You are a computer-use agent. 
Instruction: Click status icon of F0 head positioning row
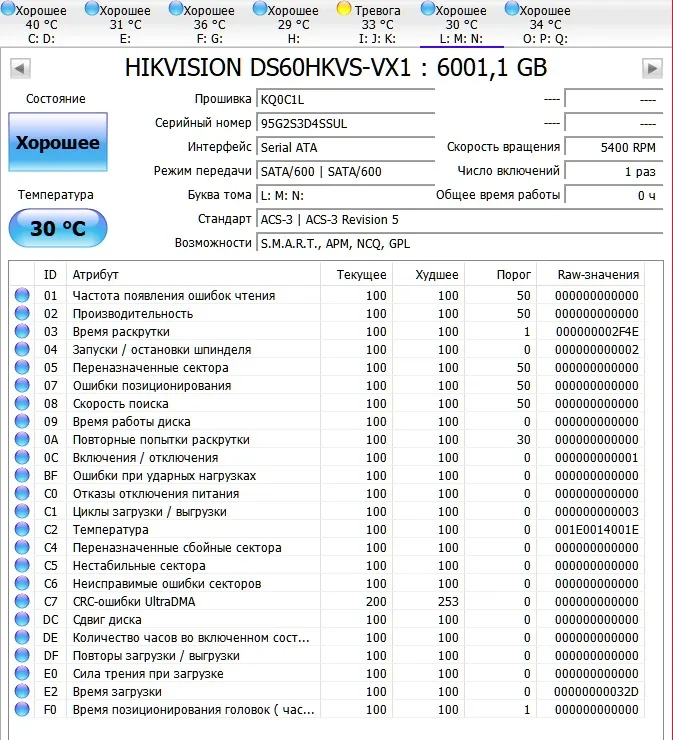click(22, 709)
